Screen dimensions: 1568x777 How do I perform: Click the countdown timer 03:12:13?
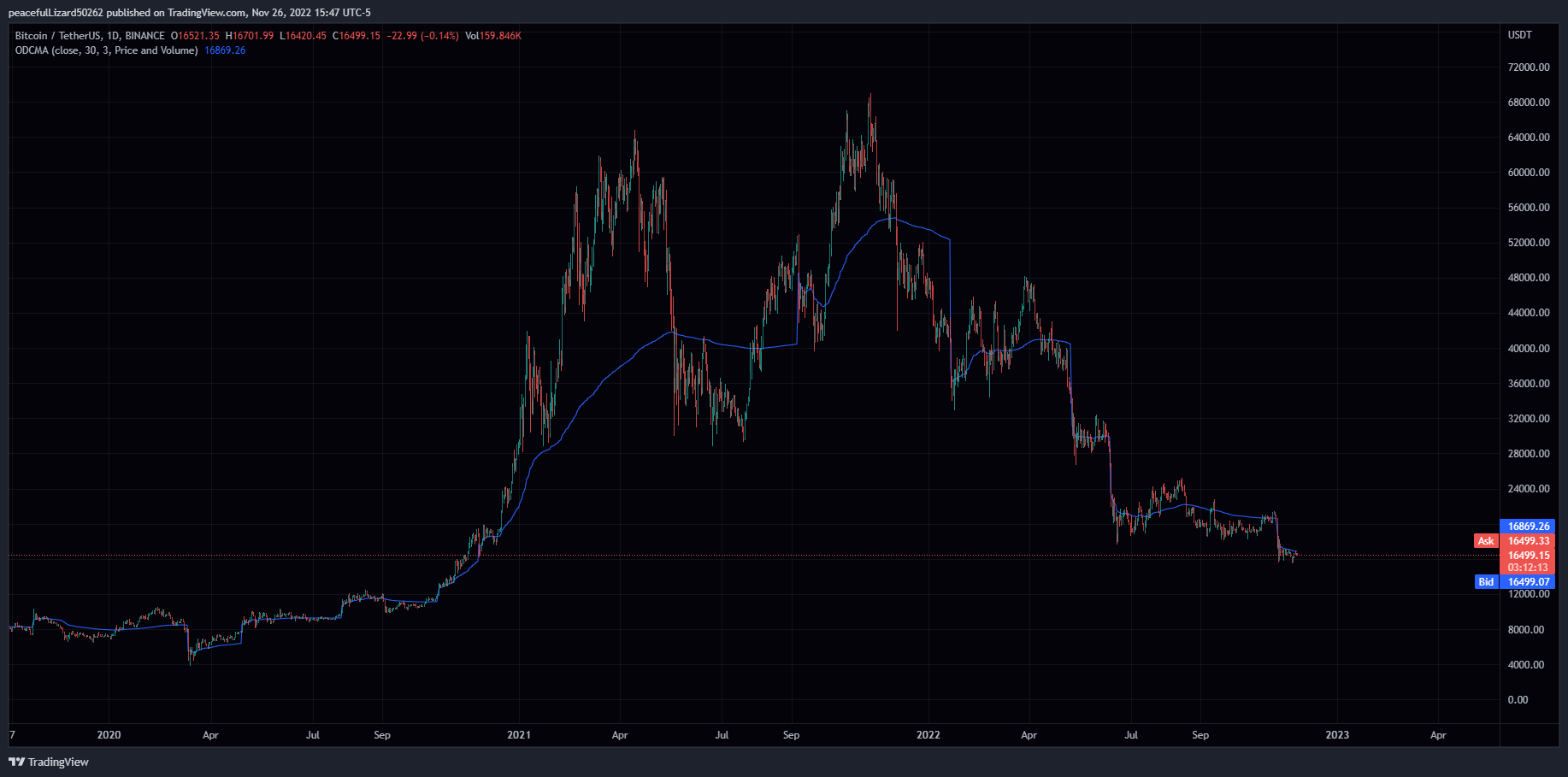pos(1528,568)
